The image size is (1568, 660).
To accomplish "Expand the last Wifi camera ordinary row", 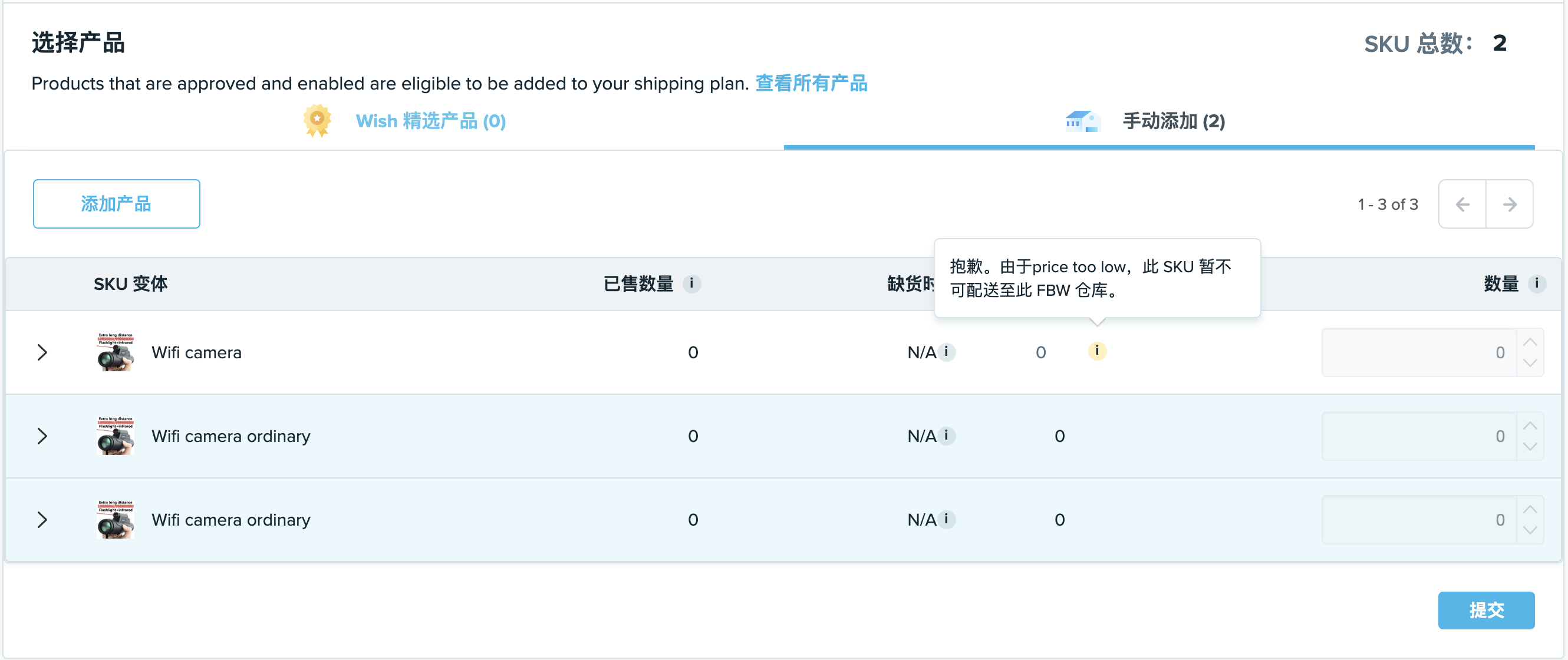I will (42, 520).
